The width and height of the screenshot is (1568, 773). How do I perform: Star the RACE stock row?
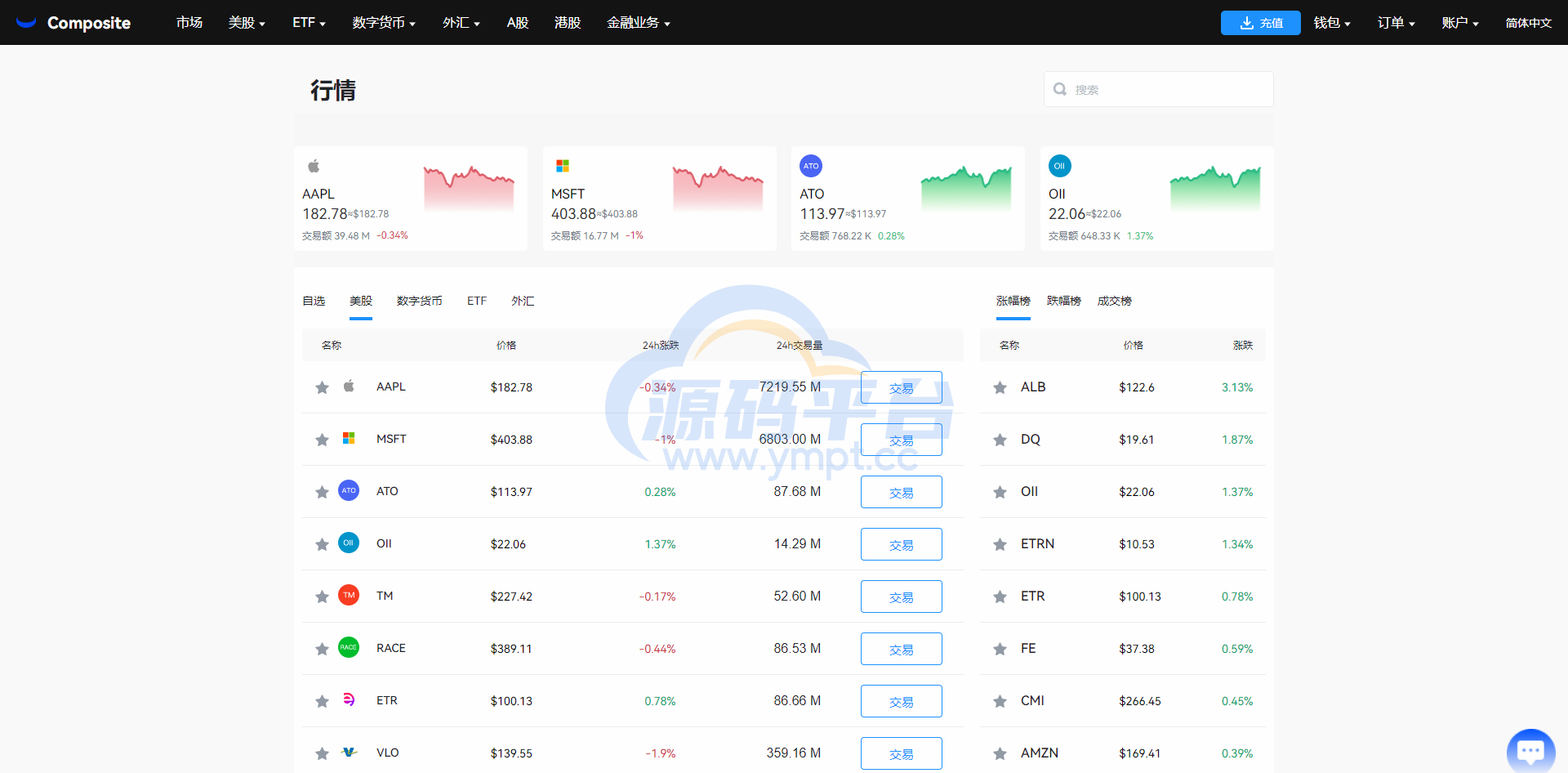pyautogui.click(x=322, y=649)
